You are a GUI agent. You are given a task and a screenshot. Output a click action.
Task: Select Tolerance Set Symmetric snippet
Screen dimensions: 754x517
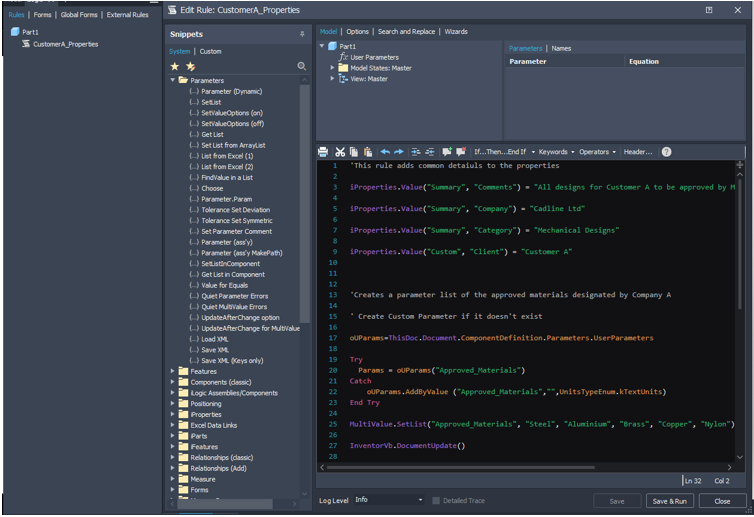237,221
